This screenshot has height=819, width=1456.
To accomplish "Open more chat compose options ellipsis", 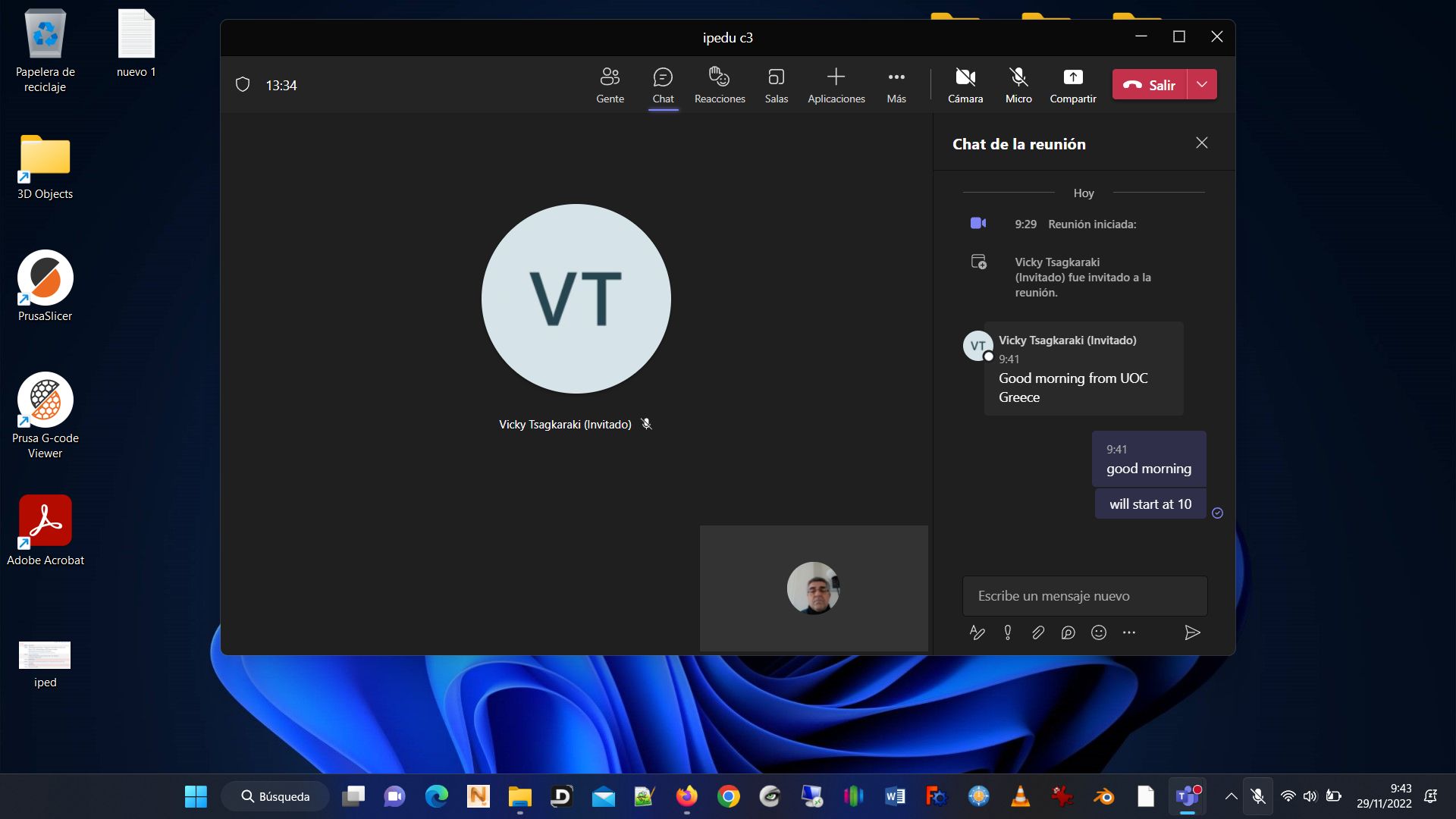I will coord(1128,632).
